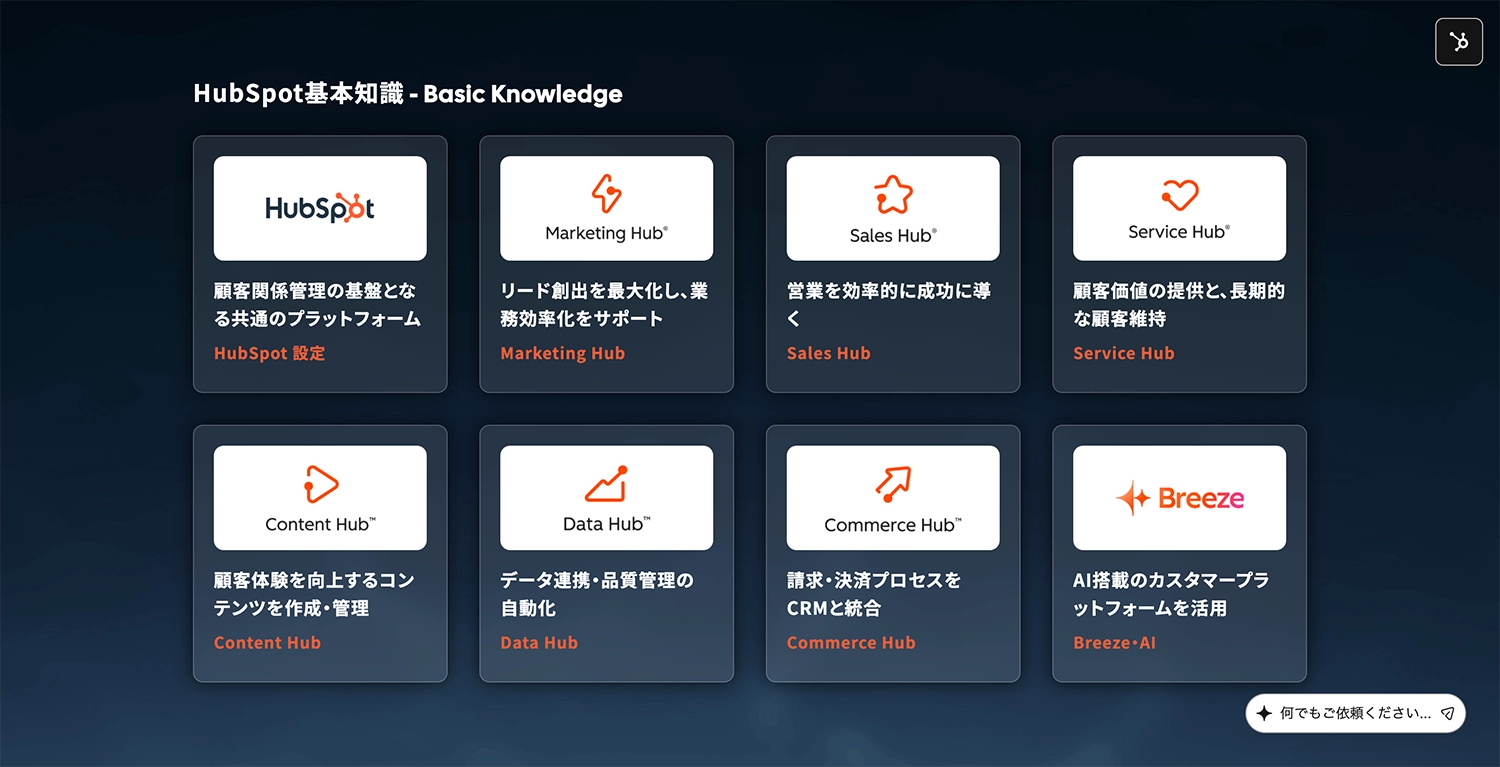This screenshot has height=767, width=1500.
Task: Open the orange Service Hub link
Action: [x=1124, y=353]
